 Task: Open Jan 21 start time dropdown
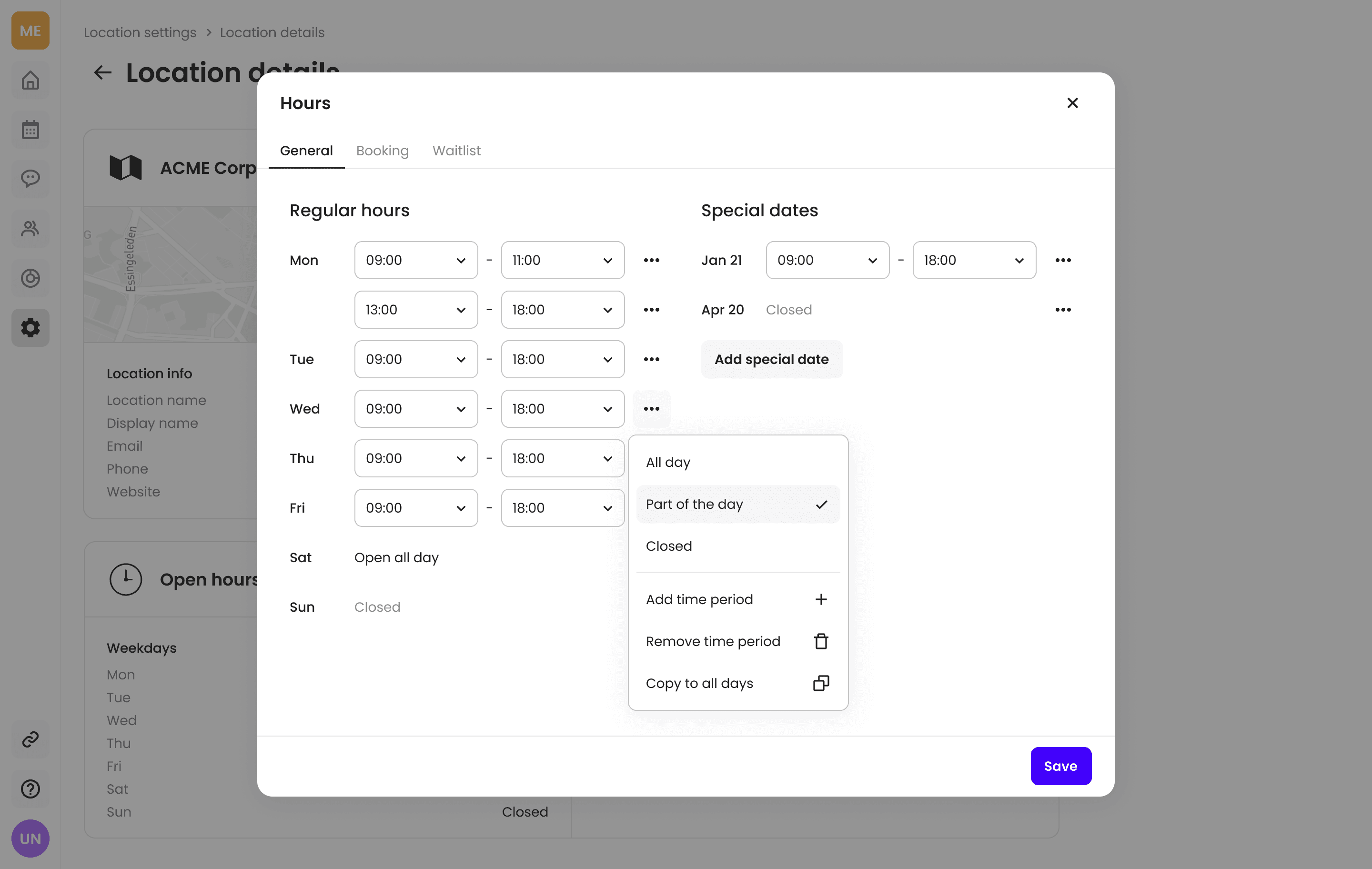[x=827, y=261]
